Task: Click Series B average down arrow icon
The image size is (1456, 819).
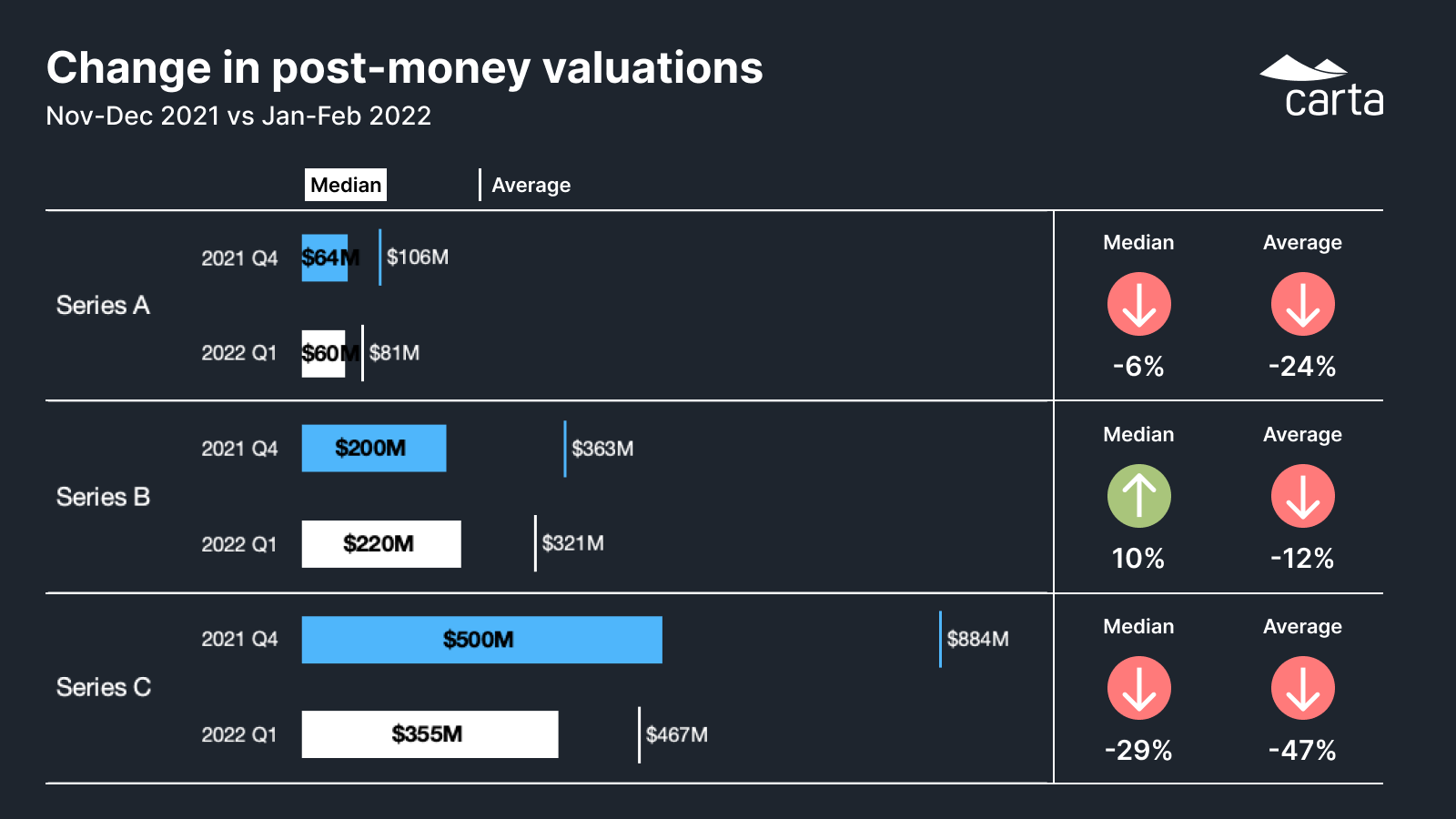Action: (x=1302, y=496)
